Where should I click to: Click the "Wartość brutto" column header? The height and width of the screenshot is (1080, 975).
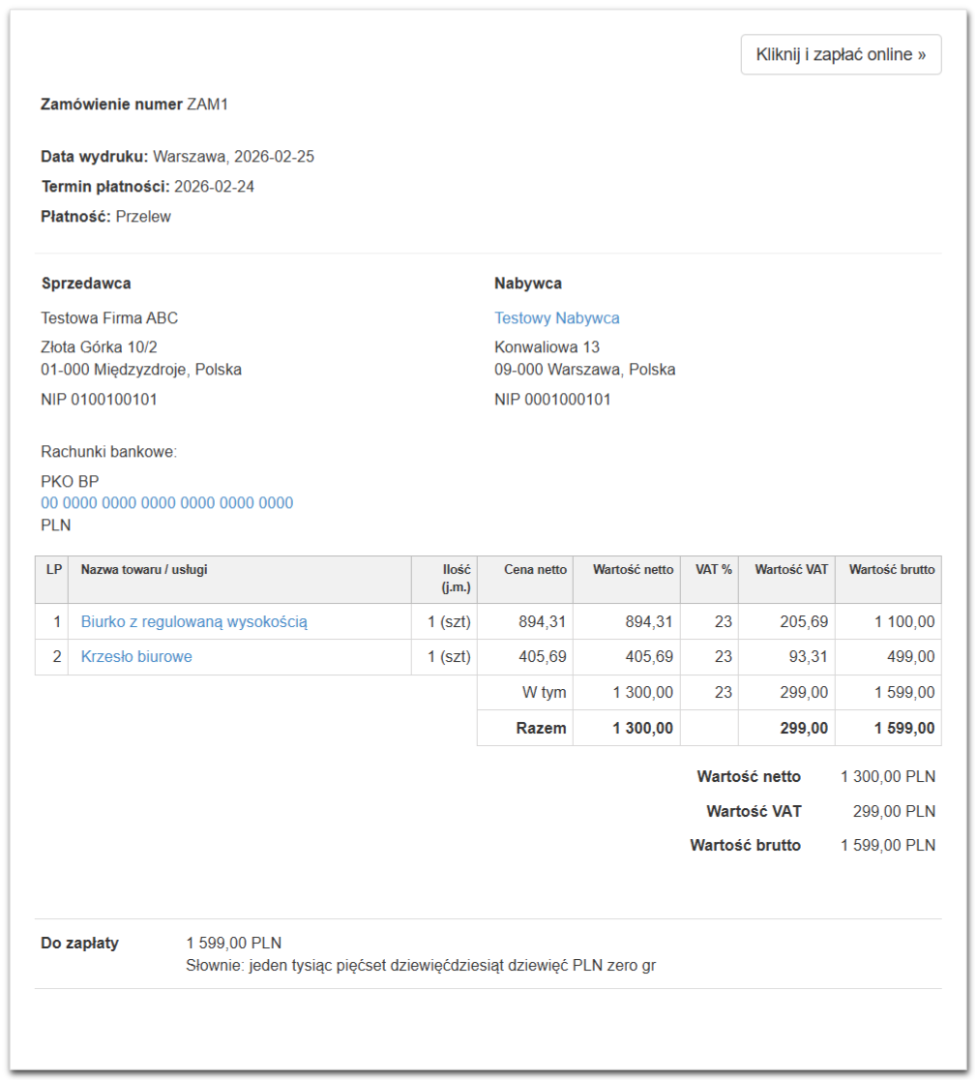tap(892, 570)
